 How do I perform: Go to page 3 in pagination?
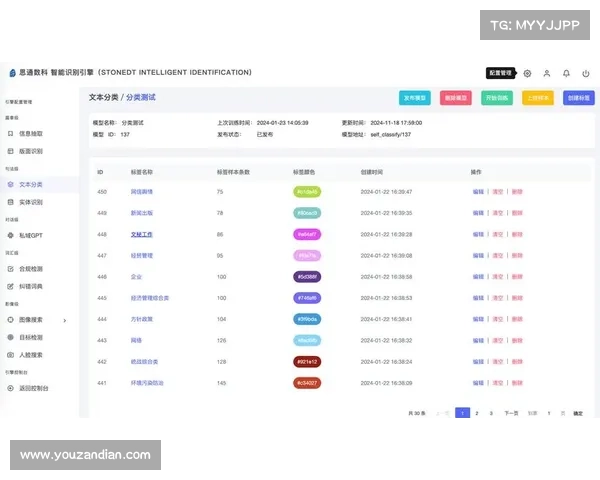(491, 413)
